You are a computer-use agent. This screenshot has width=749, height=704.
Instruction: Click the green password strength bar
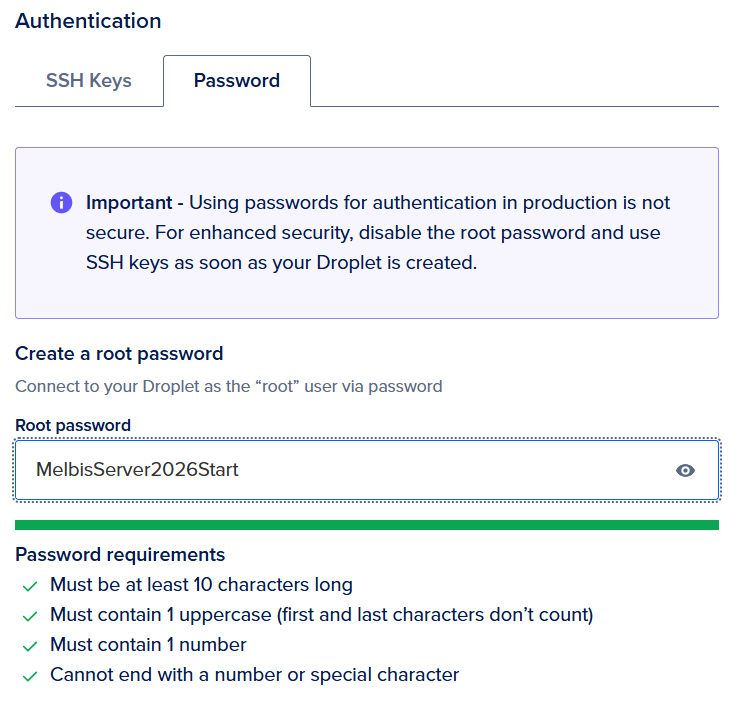point(367,525)
